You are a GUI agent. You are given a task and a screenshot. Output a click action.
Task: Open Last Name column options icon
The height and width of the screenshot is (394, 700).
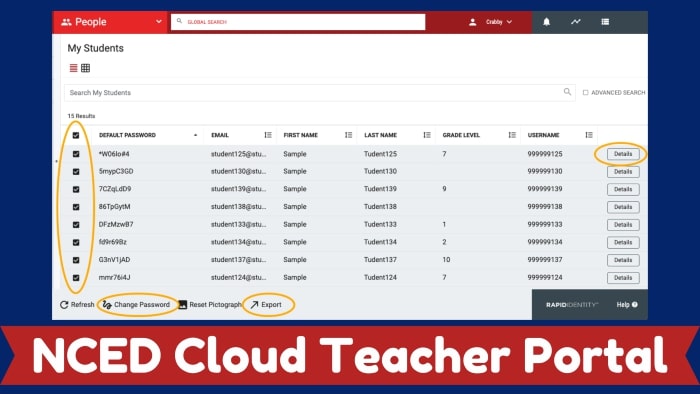(427, 135)
